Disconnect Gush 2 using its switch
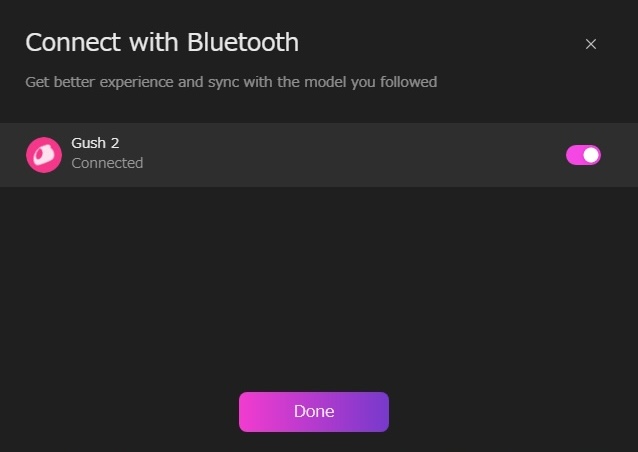Viewport: 638px width, 452px height. pyautogui.click(x=583, y=154)
